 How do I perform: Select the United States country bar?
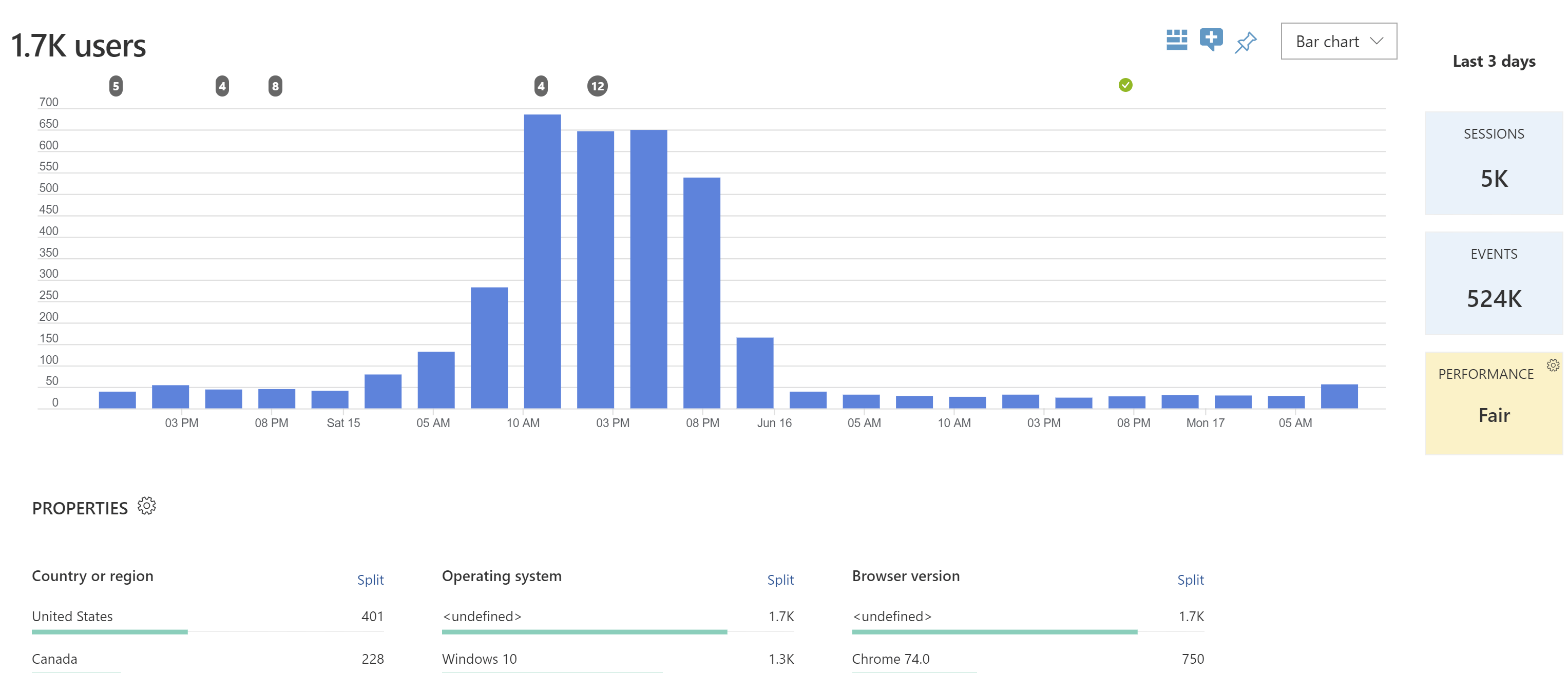109,631
